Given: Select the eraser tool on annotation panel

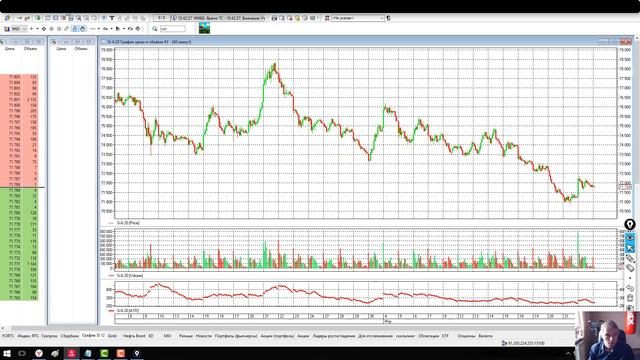Looking at the screenshot, I should [630, 268].
